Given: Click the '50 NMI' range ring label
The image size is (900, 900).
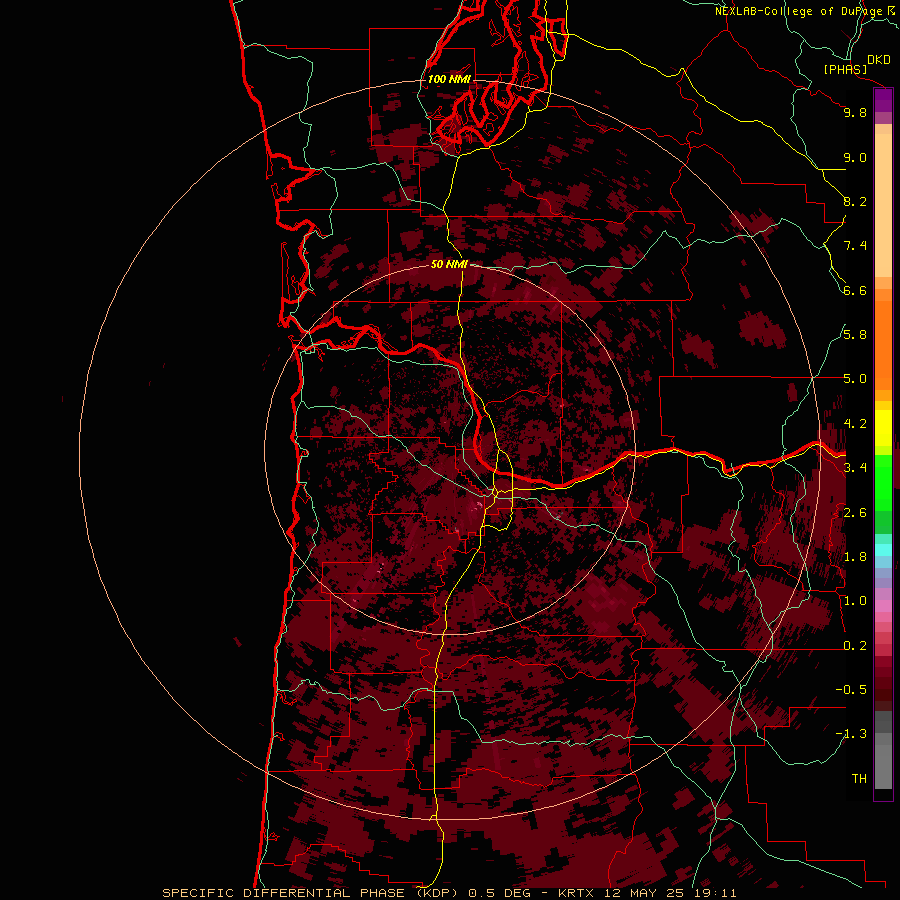Looking at the screenshot, I should pos(449,264).
